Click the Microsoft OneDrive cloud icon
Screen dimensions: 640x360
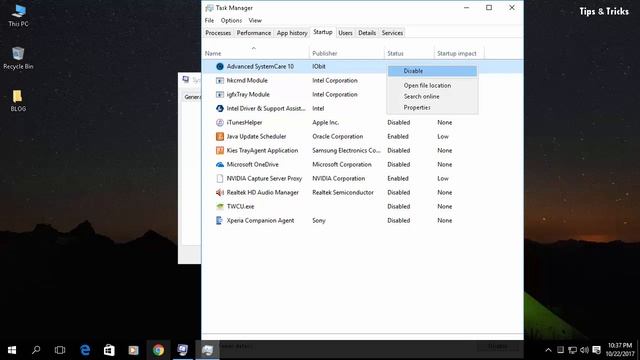[220, 164]
